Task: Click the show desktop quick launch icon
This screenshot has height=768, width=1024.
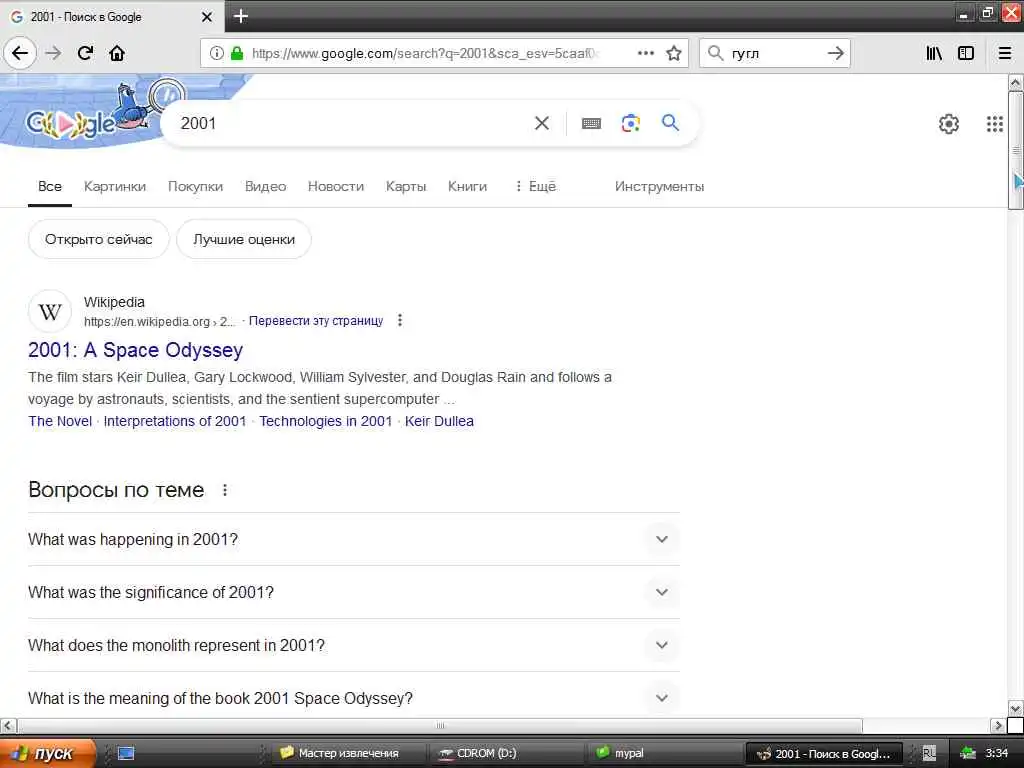Action: (126, 753)
